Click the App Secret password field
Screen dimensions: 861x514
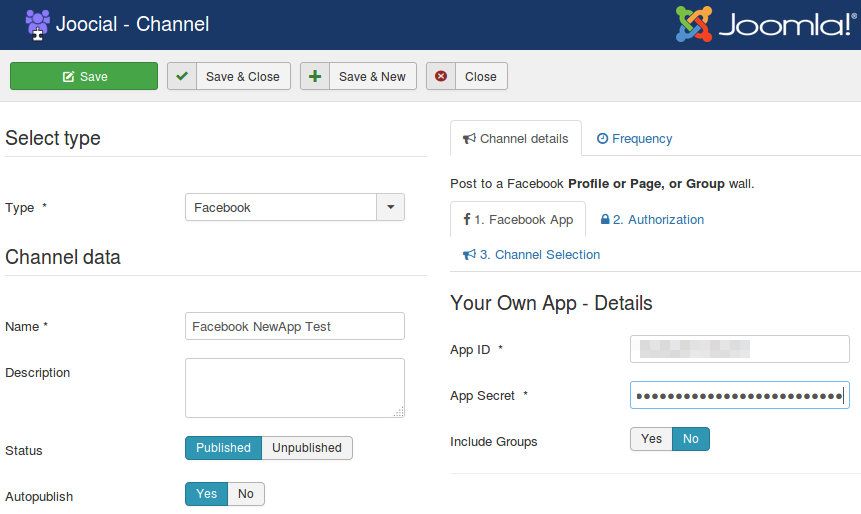pos(740,395)
